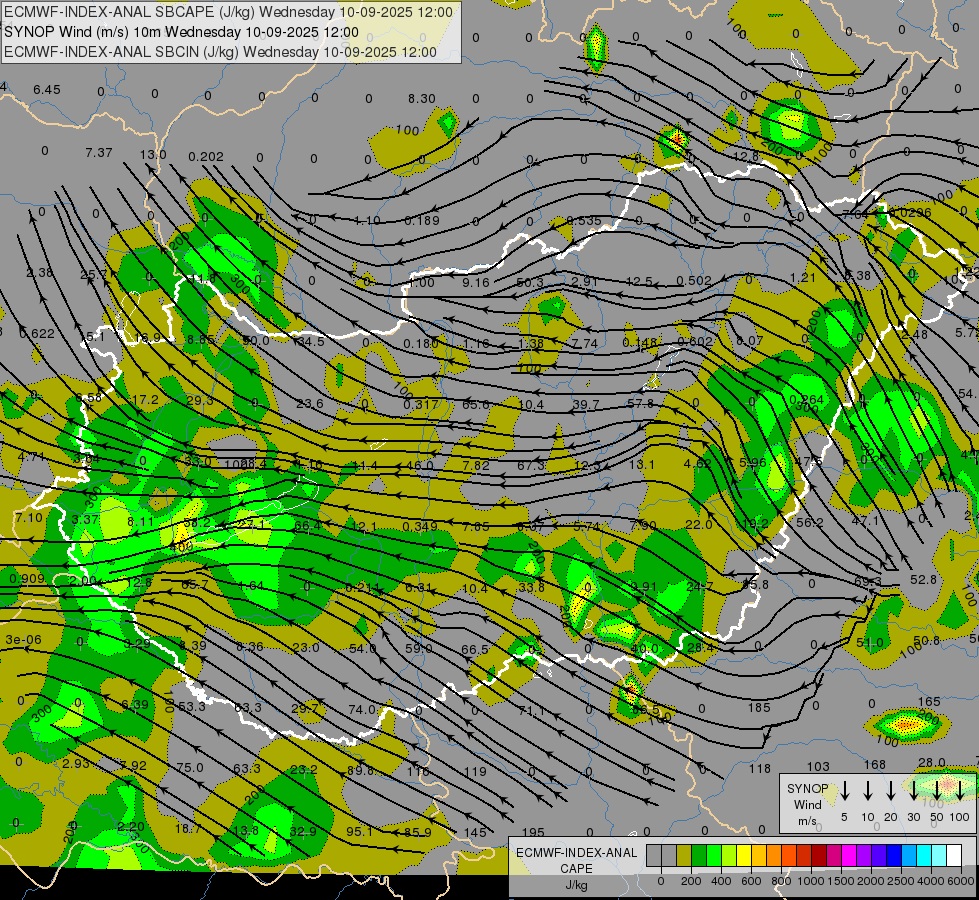
Task: Click the map value 56.2
Action: pos(810,522)
